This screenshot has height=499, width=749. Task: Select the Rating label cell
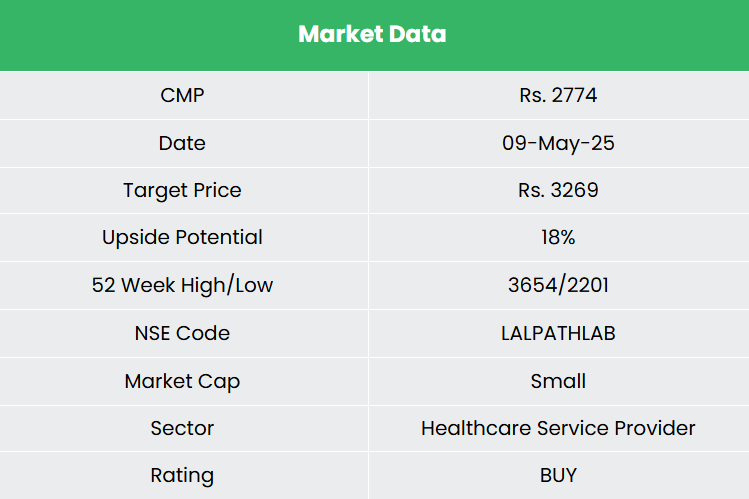[182, 475]
